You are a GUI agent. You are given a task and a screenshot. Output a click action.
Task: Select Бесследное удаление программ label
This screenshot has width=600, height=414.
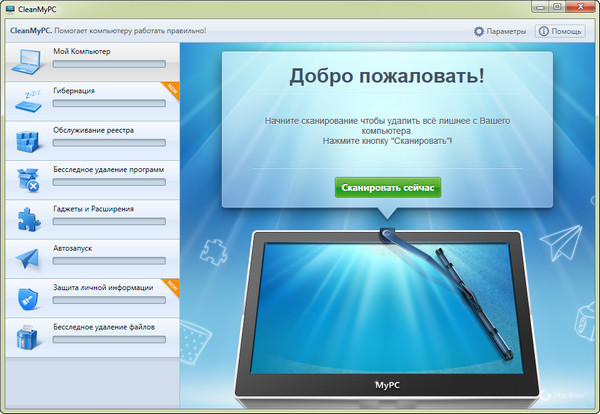[109, 170]
